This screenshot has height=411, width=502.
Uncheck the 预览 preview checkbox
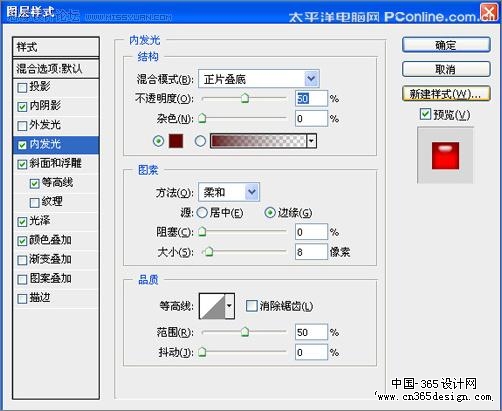tap(425, 114)
